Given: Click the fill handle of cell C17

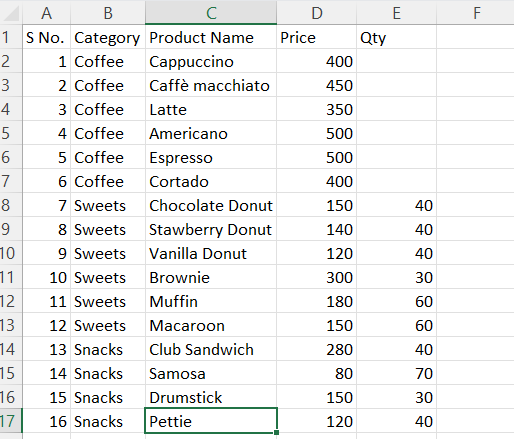Looking at the screenshot, I should tap(276, 432).
